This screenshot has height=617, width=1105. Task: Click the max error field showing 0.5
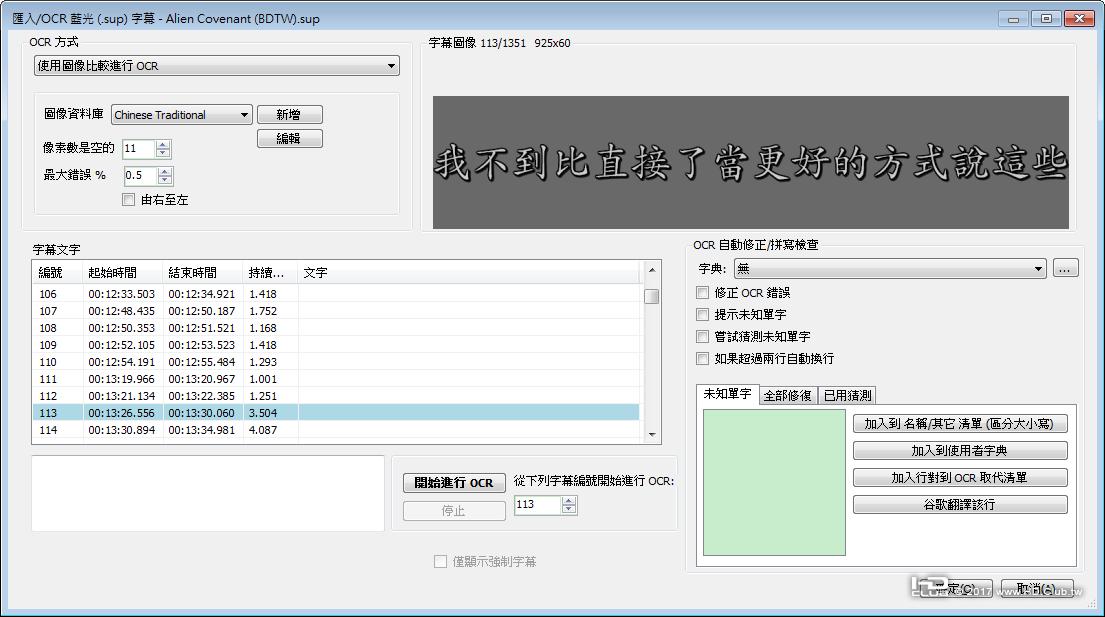[x=140, y=175]
